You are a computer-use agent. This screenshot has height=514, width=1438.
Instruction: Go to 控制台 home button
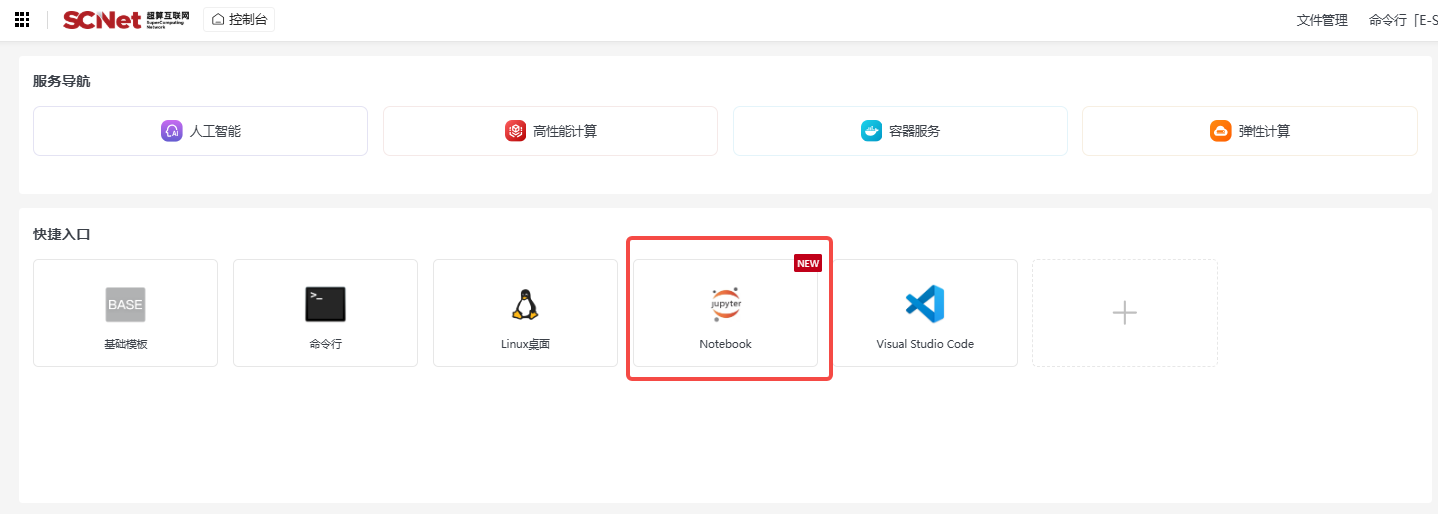(239, 19)
